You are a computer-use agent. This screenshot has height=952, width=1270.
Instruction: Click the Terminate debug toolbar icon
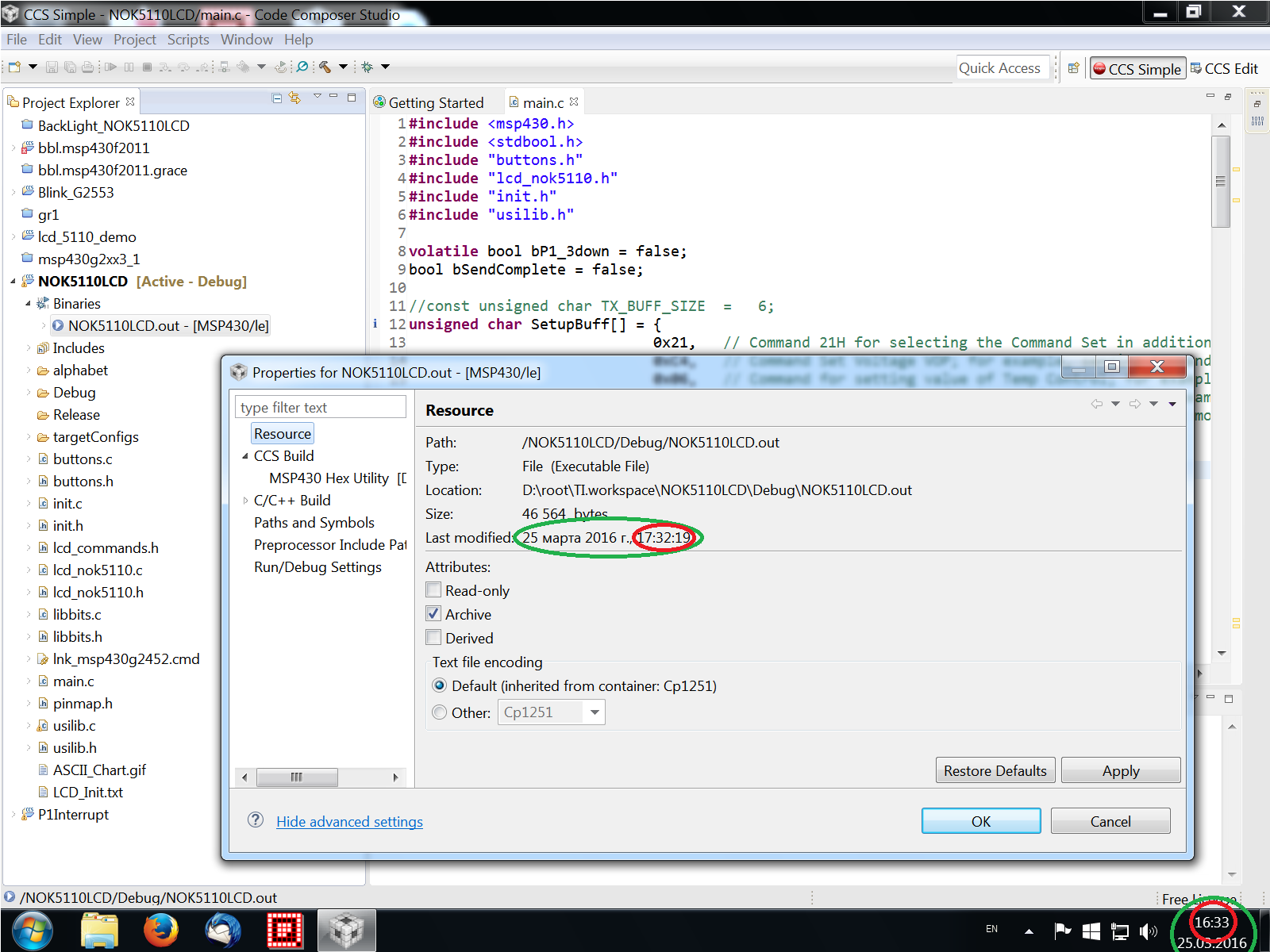[147, 67]
